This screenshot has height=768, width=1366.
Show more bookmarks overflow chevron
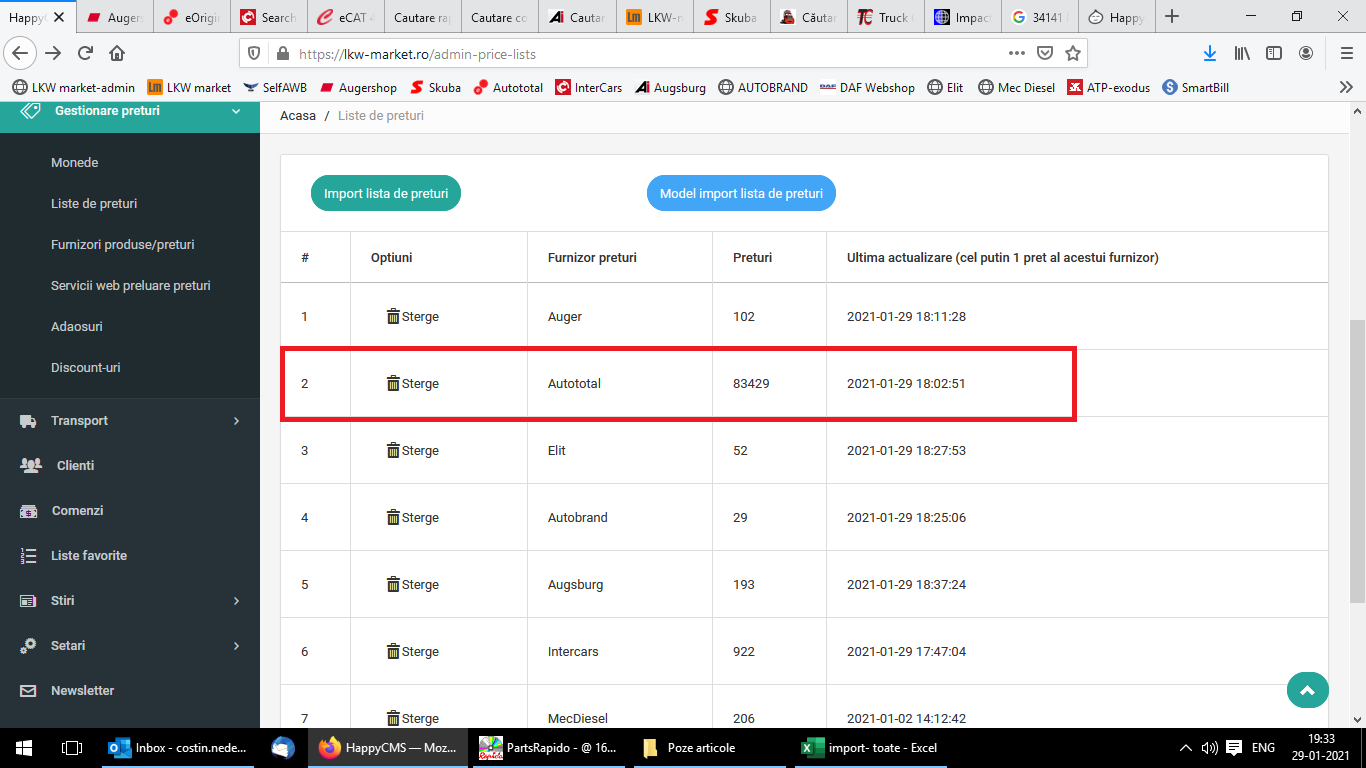(x=1346, y=87)
